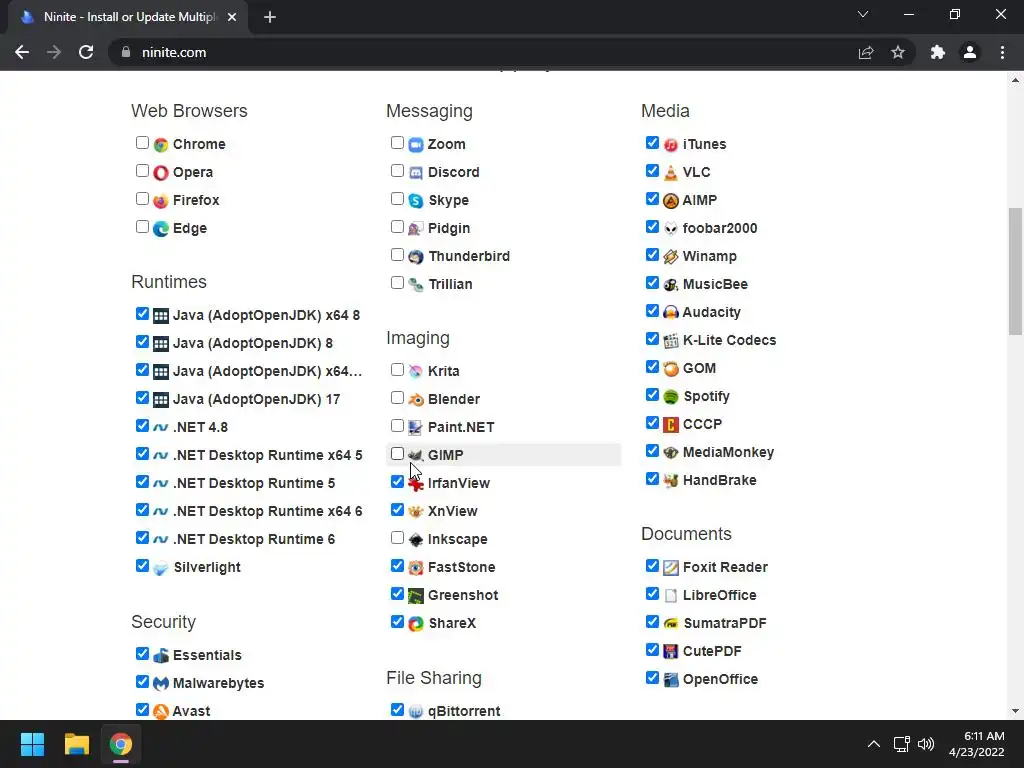This screenshot has height=768, width=1024.
Task: Show hidden system tray icons chevron
Action: (874, 744)
